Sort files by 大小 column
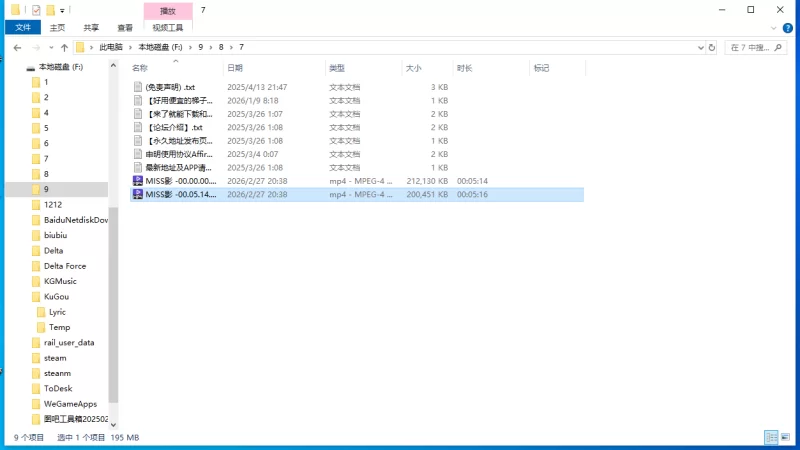The image size is (800, 450). pyautogui.click(x=413, y=68)
